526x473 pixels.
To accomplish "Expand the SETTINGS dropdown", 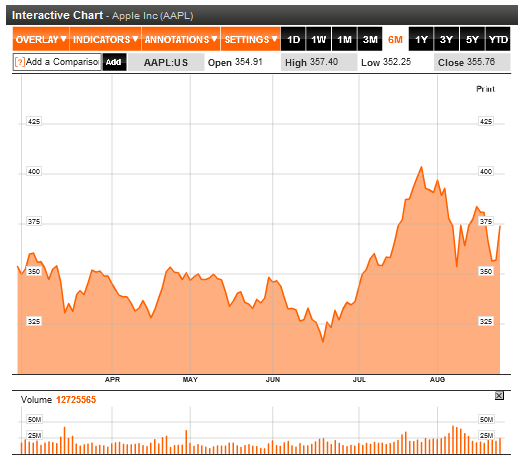I will [x=251, y=39].
